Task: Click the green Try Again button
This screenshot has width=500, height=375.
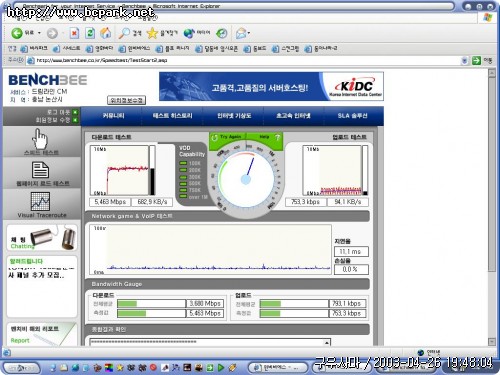Action: pyautogui.click(x=227, y=137)
